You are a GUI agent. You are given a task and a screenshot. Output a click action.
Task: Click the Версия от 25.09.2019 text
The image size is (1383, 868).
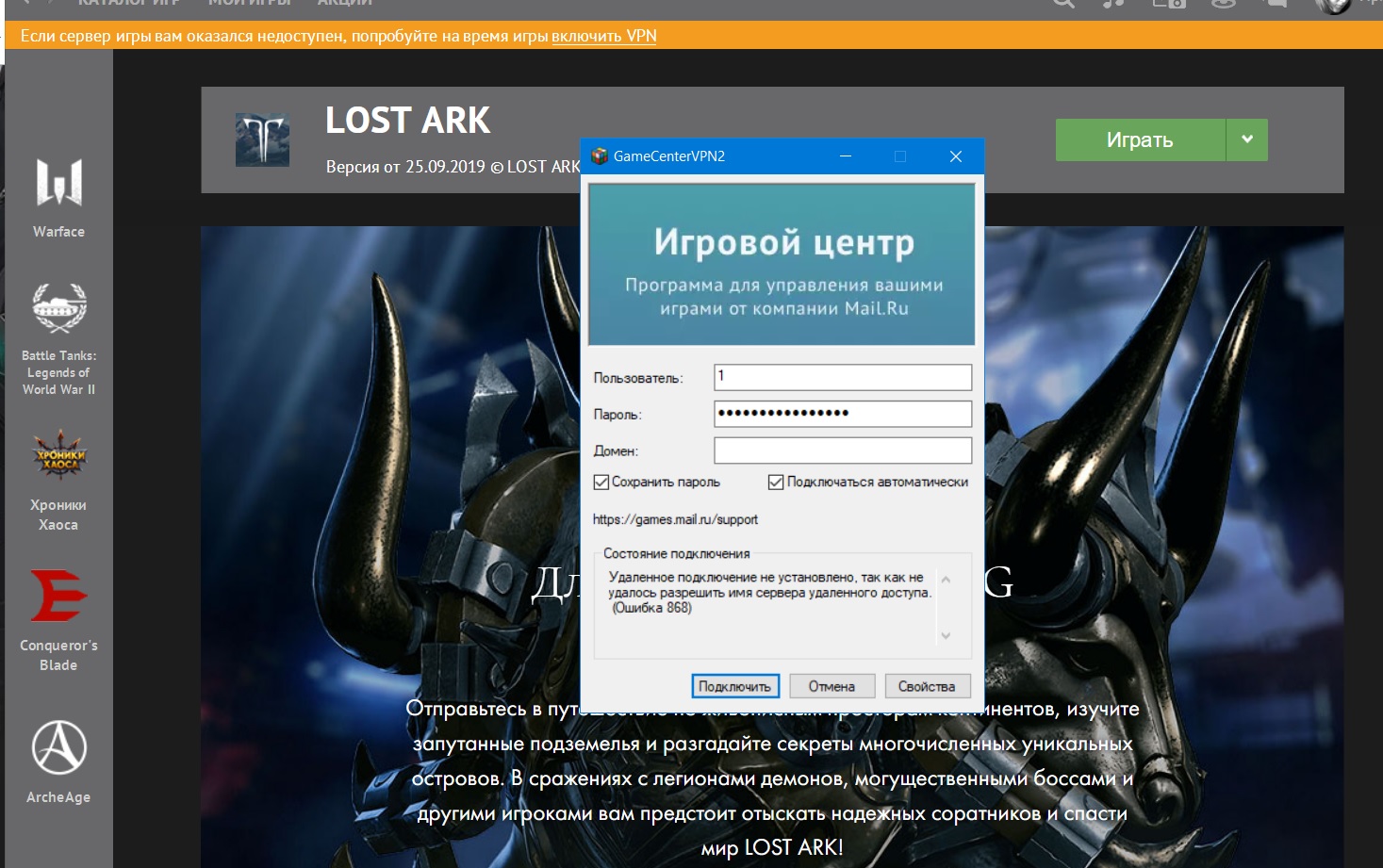coord(405,167)
